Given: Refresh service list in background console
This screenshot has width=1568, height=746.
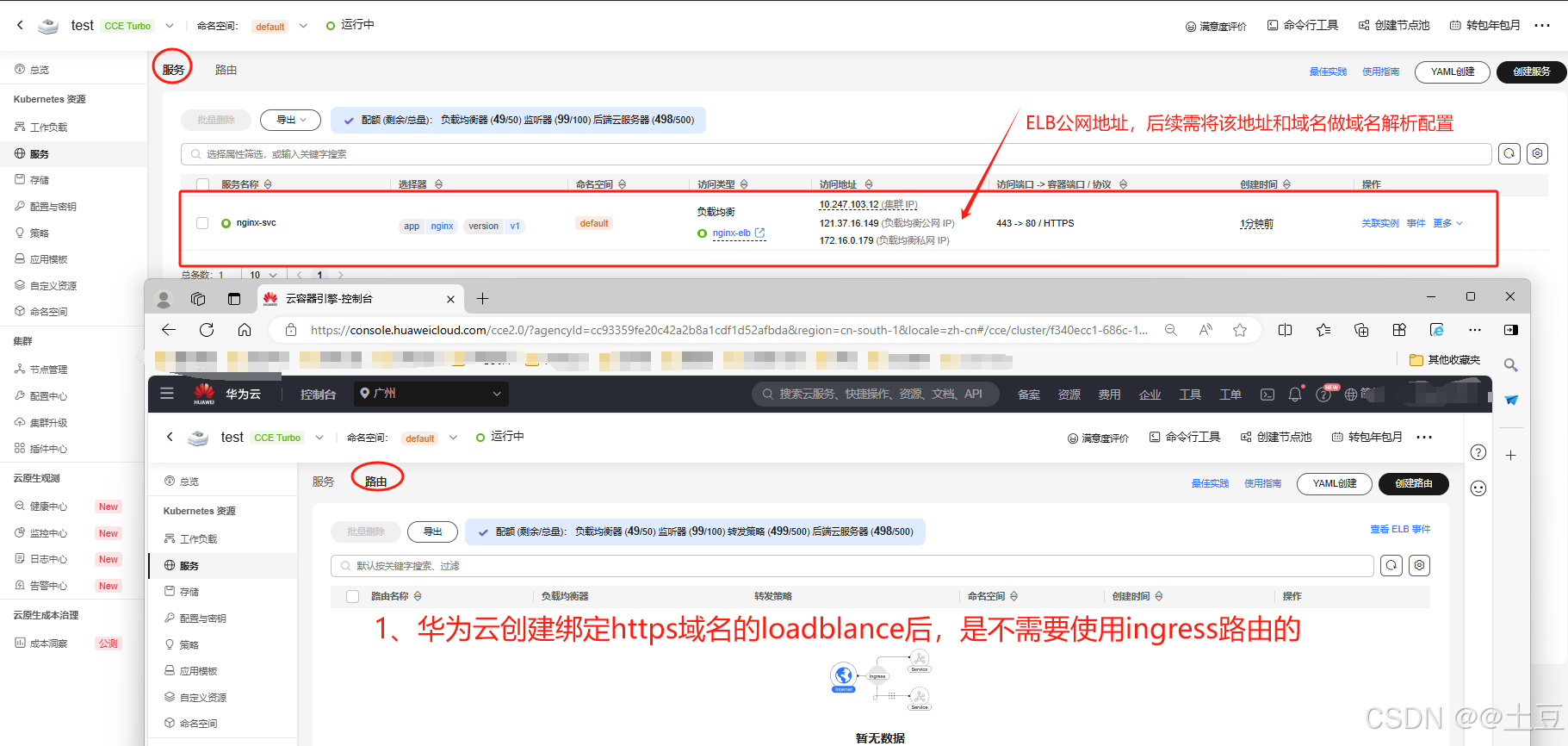Looking at the screenshot, I should coord(1509,153).
